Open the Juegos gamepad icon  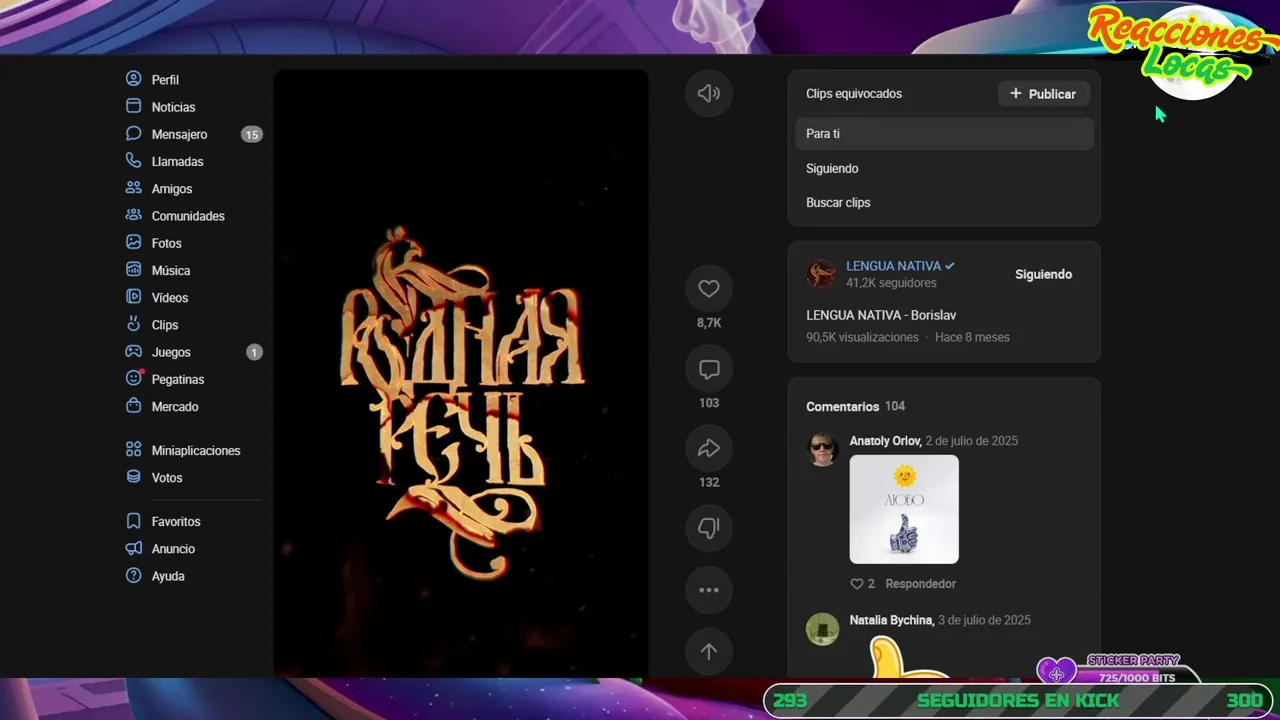(x=133, y=352)
